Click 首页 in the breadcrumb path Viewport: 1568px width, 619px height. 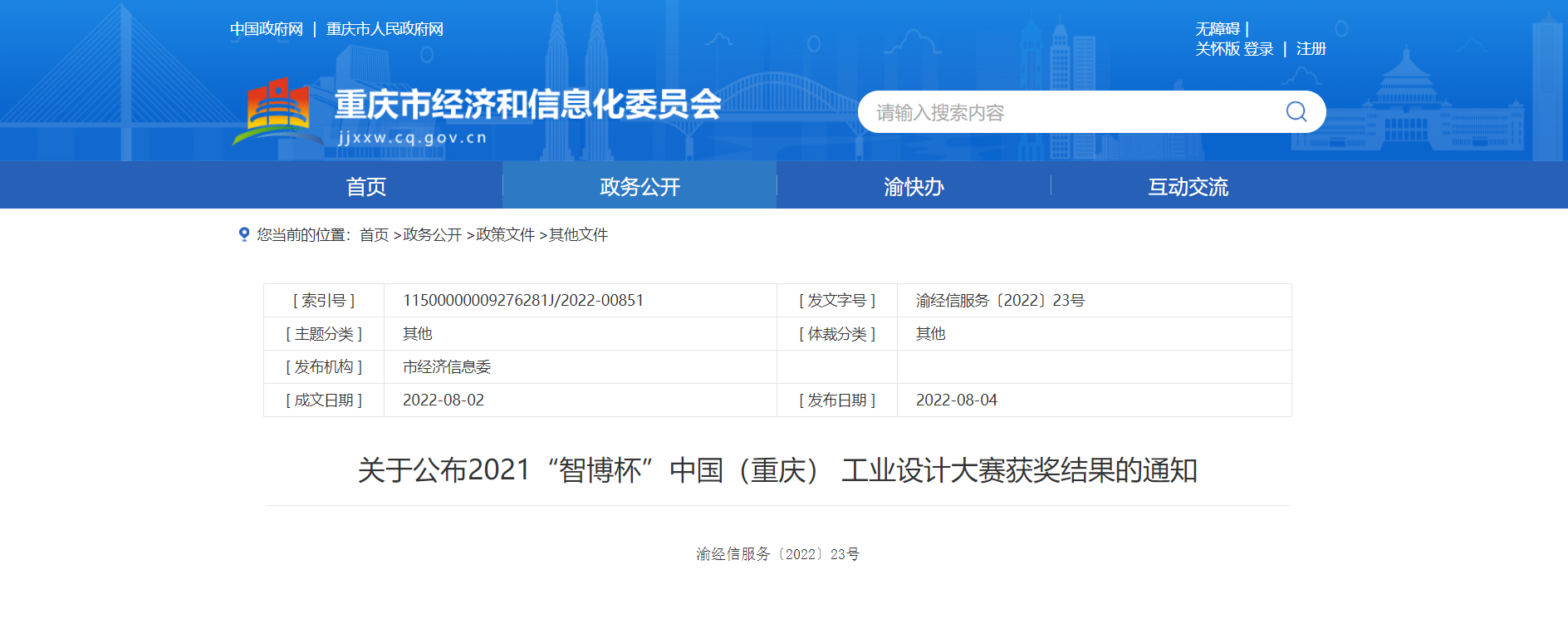coord(374,235)
